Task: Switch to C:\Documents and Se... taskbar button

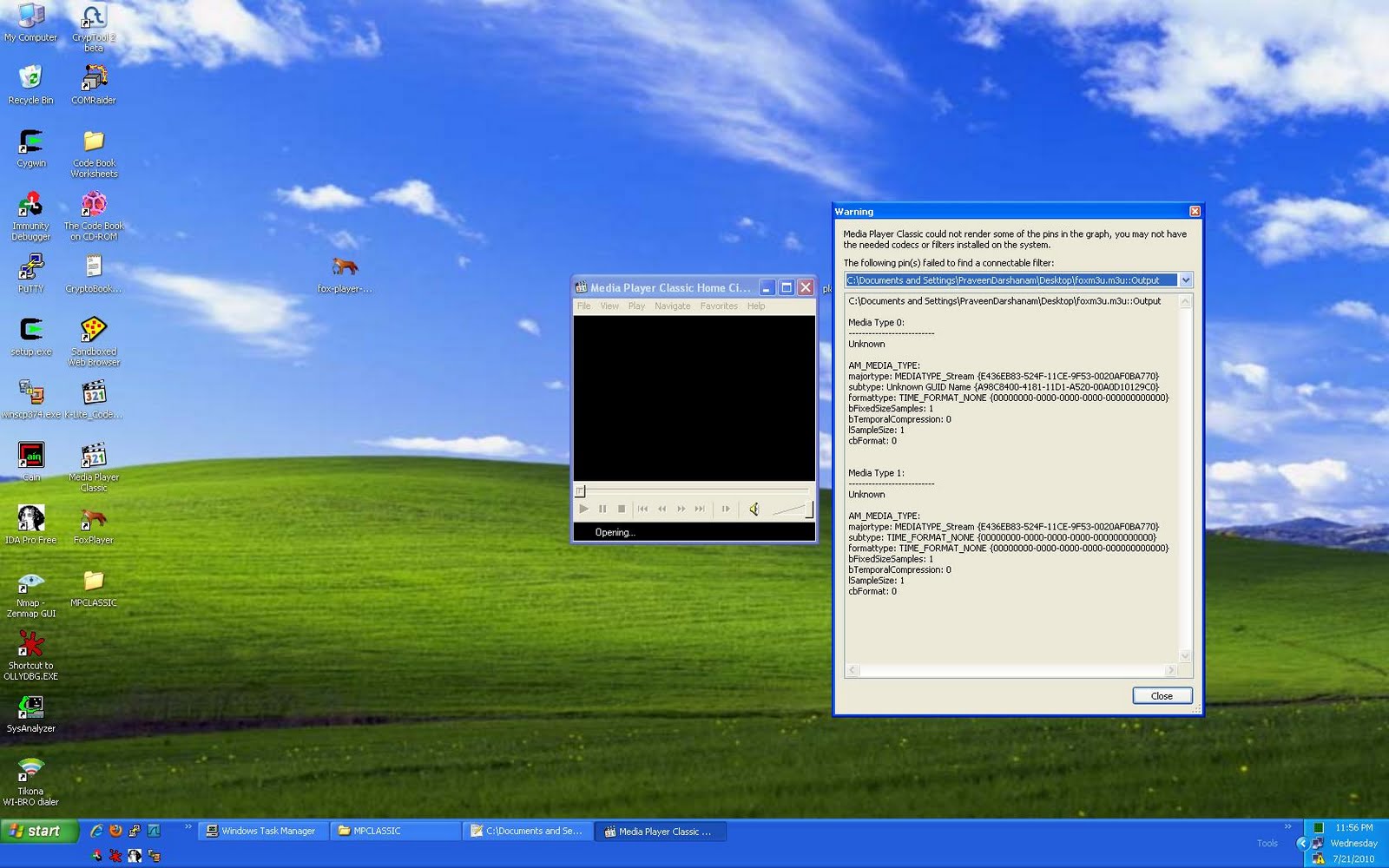Action: click(529, 832)
